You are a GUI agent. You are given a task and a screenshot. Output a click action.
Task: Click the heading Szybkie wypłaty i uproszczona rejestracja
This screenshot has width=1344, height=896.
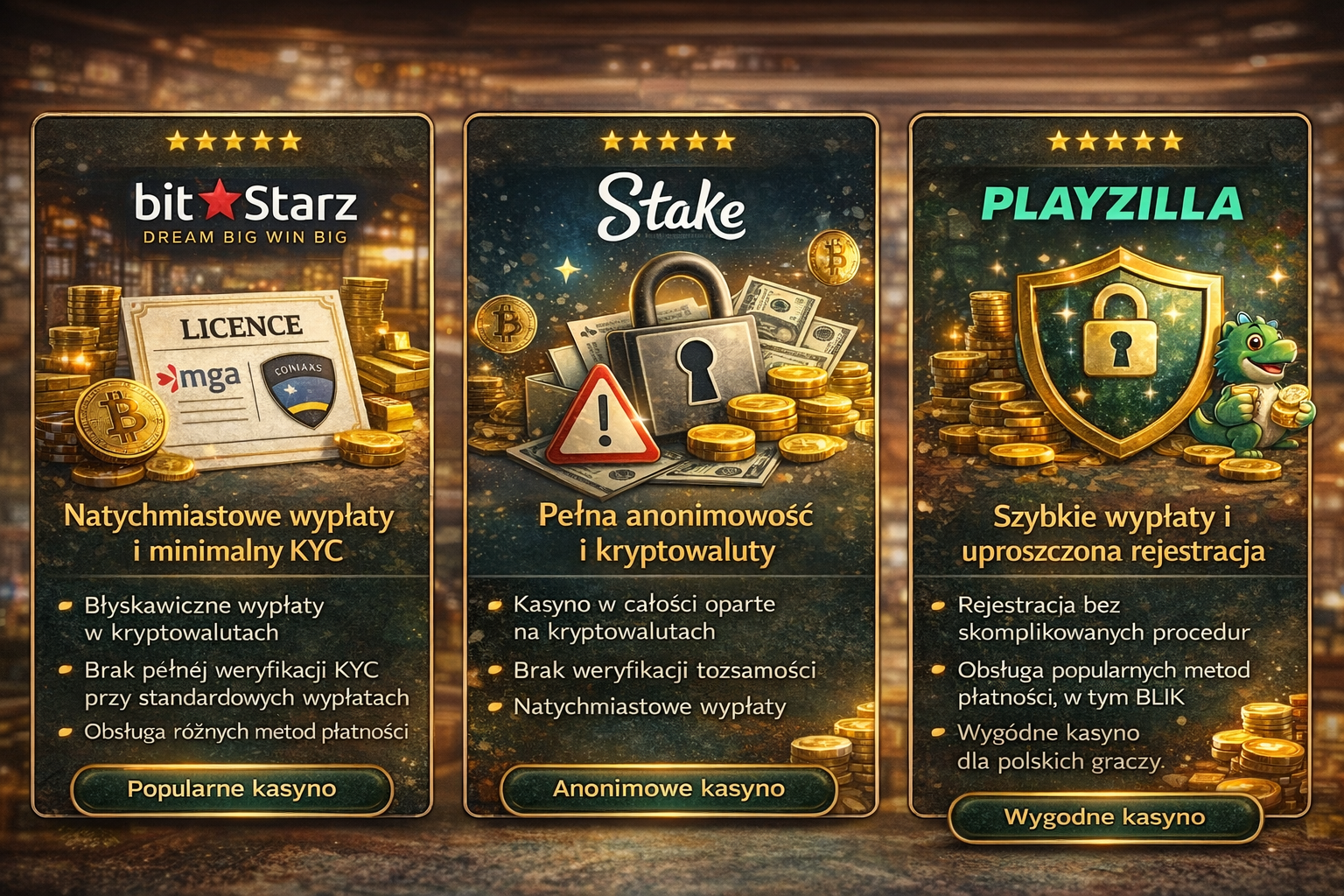[1113, 534]
